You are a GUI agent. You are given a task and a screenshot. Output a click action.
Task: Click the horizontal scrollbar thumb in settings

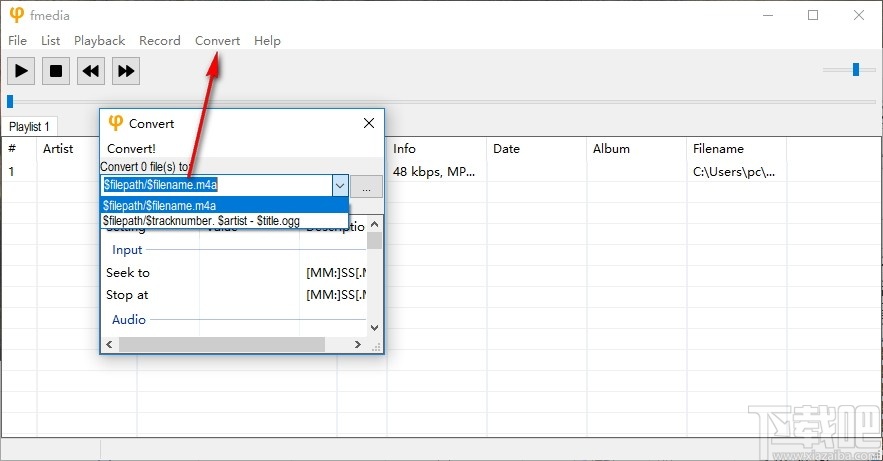(x=222, y=344)
